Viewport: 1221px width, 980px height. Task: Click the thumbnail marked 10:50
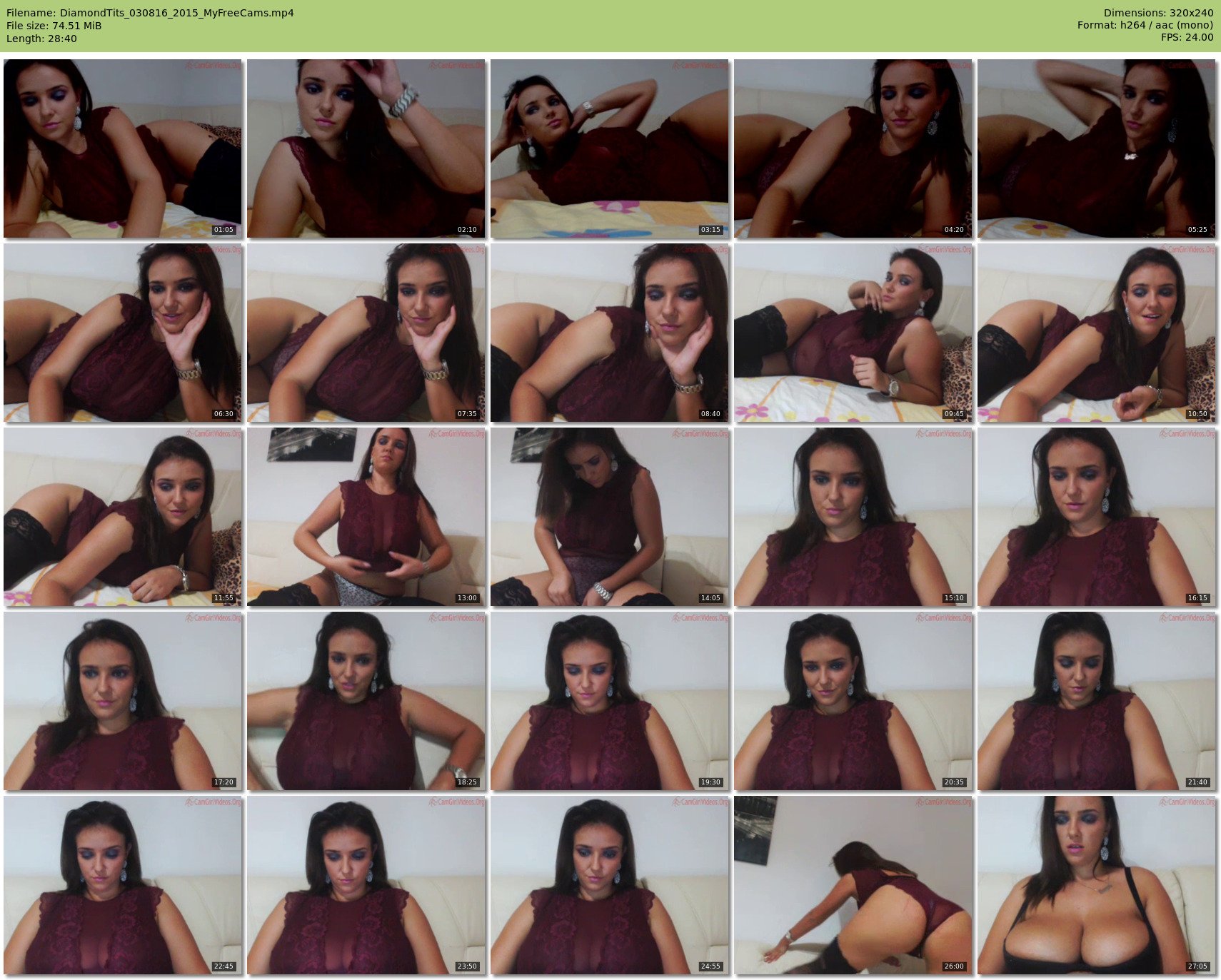click(1096, 333)
